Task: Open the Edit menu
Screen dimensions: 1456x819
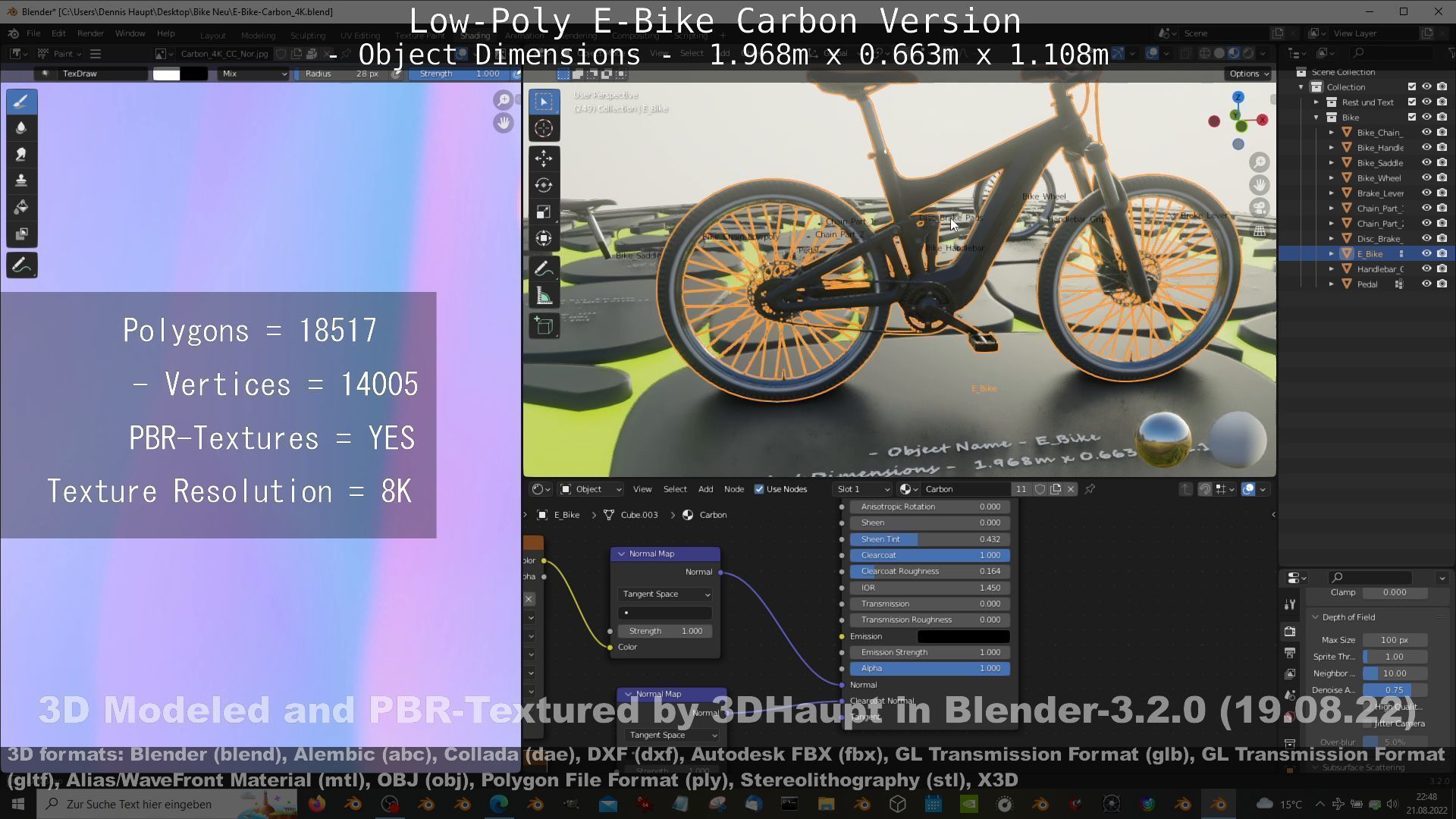Action: tap(58, 33)
